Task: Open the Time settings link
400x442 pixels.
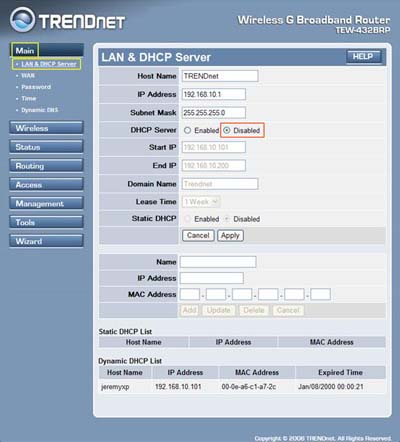Action: [29, 98]
